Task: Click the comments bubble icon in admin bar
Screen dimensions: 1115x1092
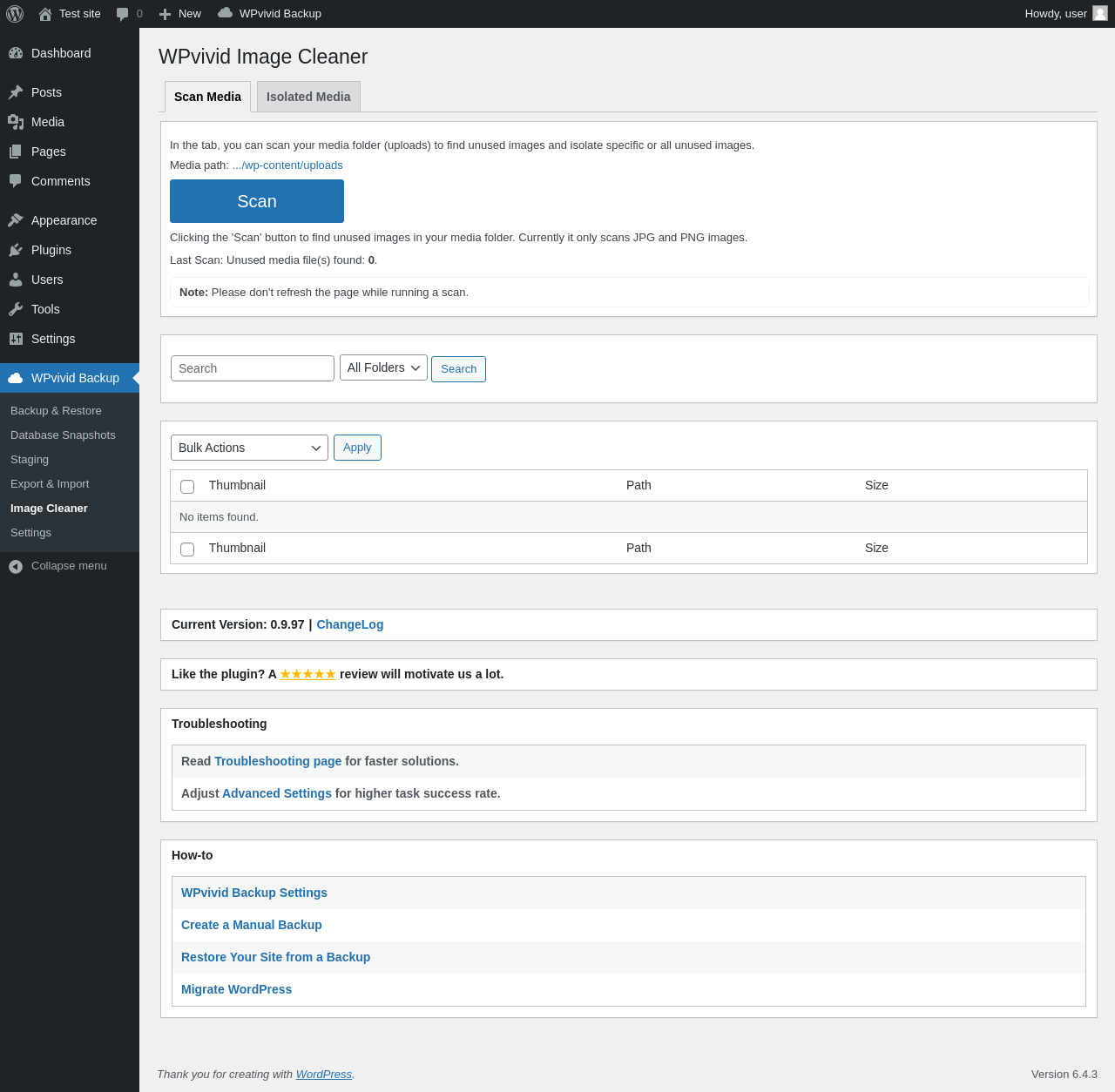Action: (x=122, y=14)
